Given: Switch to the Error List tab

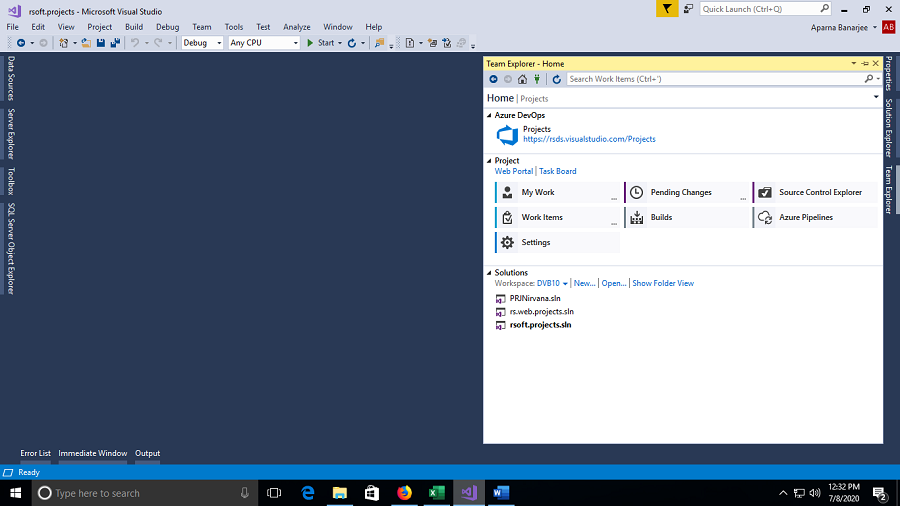Looking at the screenshot, I should (x=36, y=453).
